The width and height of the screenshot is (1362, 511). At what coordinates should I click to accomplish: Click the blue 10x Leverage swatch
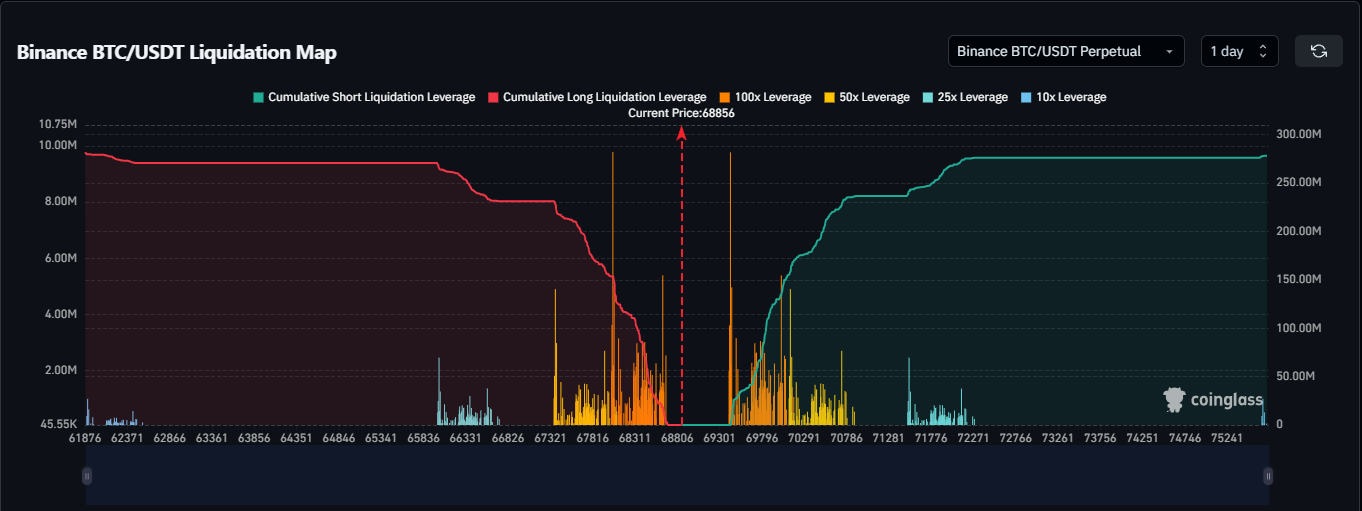coord(1025,97)
